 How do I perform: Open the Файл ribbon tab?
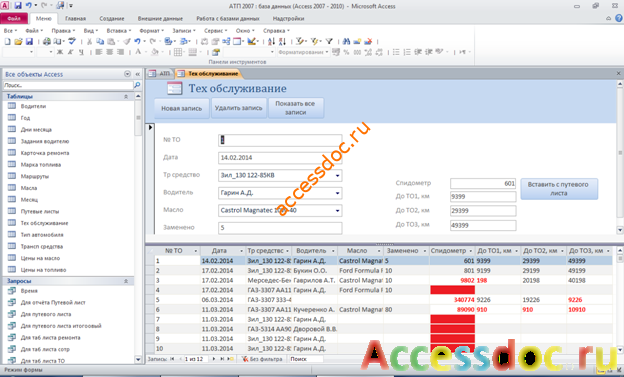click(14, 18)
